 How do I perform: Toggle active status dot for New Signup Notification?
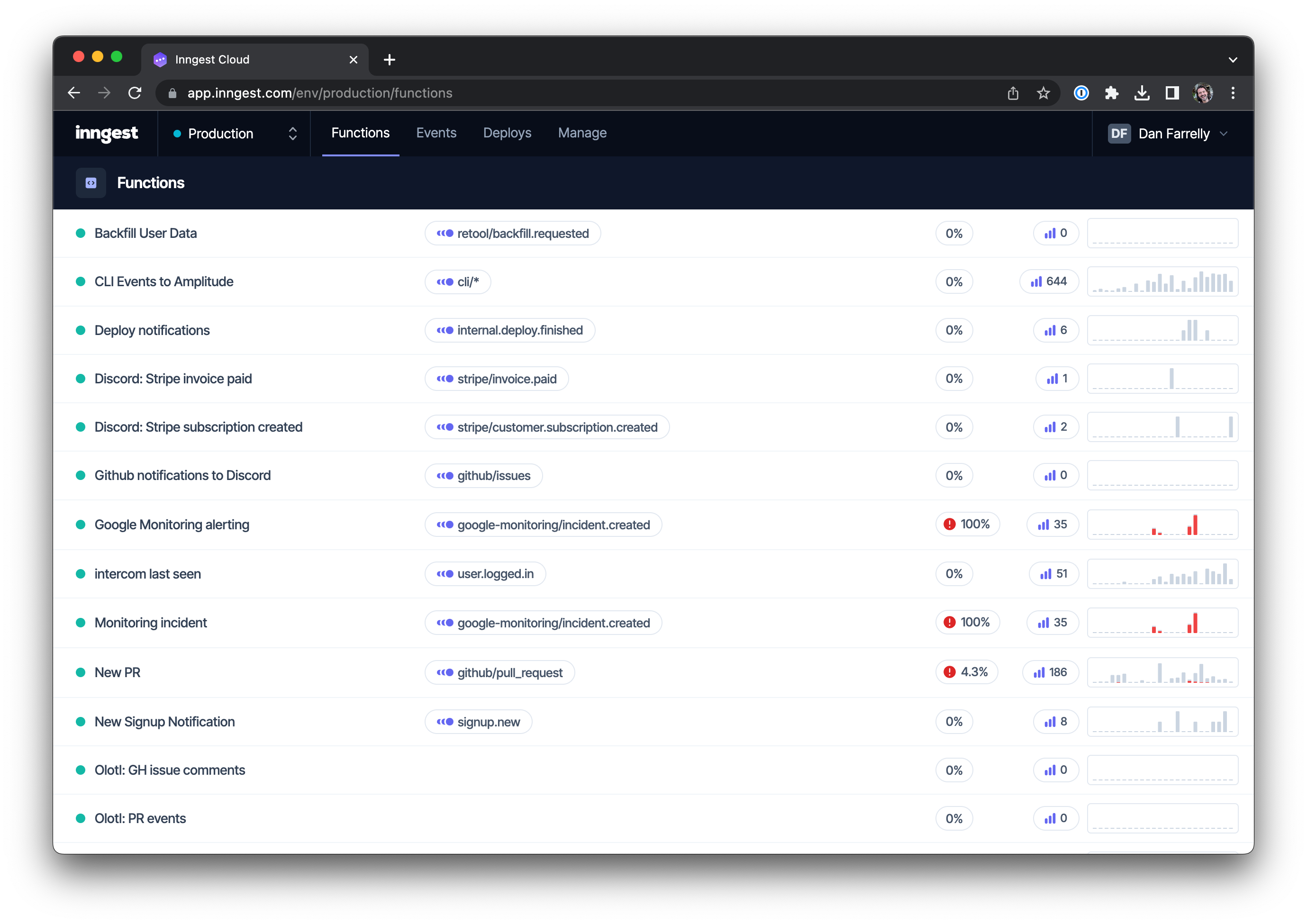point(81,721)
